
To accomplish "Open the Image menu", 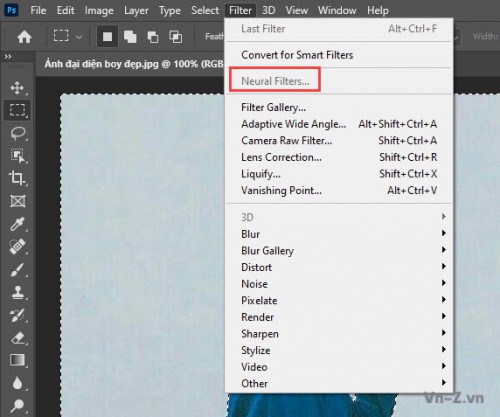I will click(x=99, y=10).
